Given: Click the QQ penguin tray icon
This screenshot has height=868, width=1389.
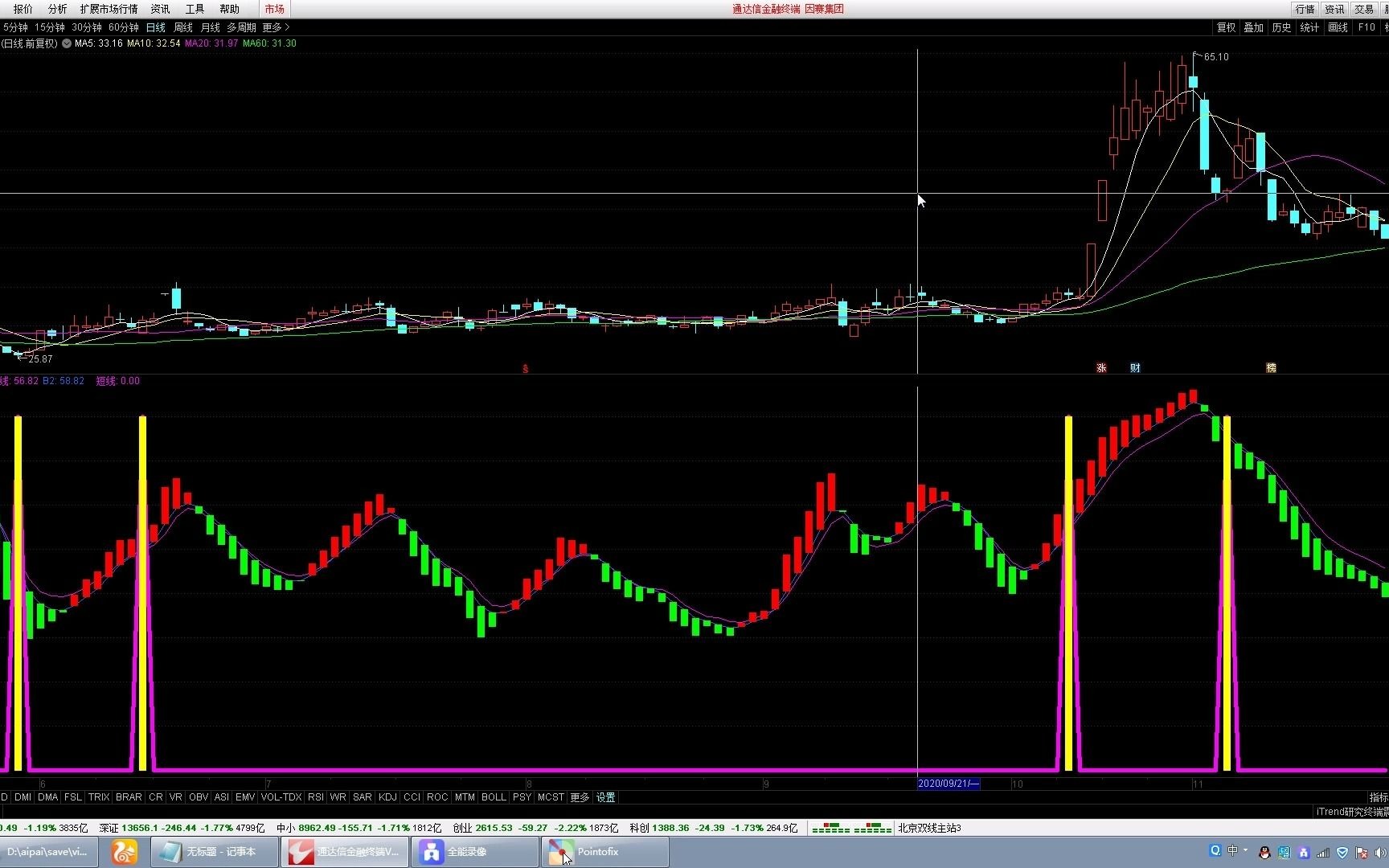Looking at the screenshot, I should [x=1264, y=852].
